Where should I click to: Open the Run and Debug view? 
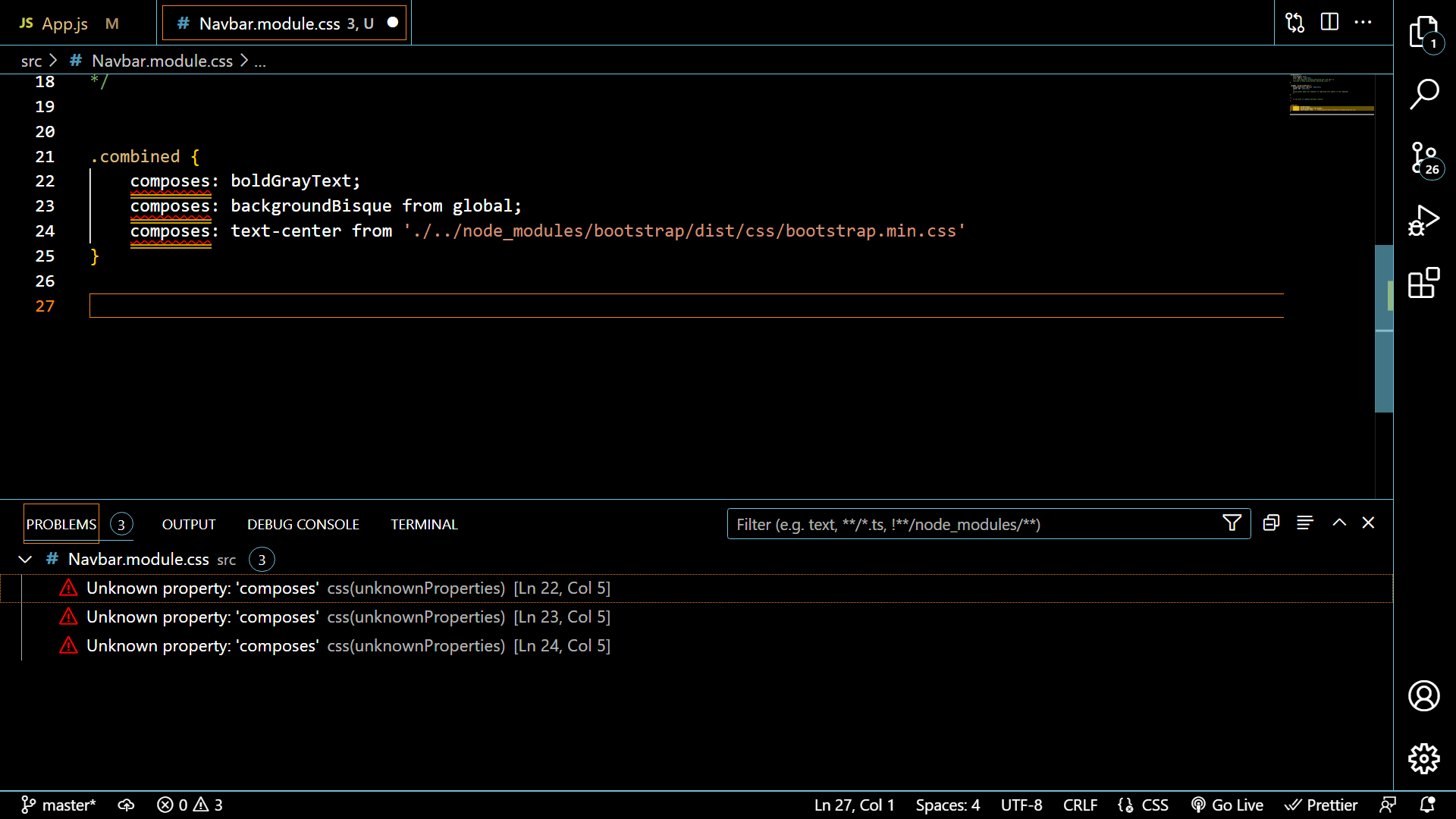(1424, 220)
